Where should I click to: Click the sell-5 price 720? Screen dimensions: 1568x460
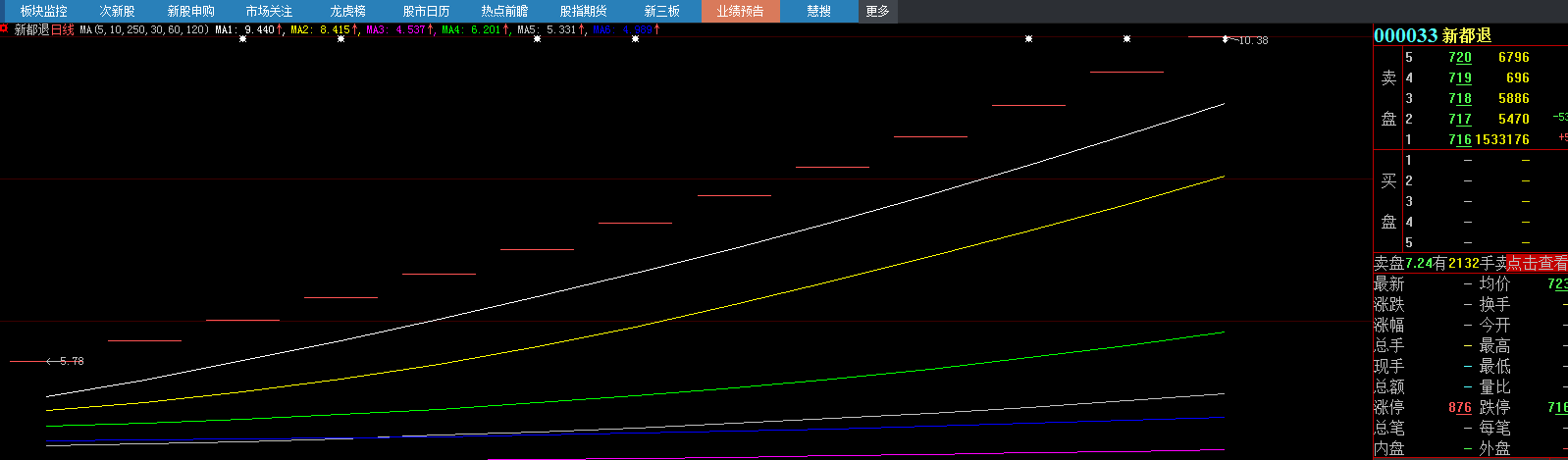(x=1459, y=57)
